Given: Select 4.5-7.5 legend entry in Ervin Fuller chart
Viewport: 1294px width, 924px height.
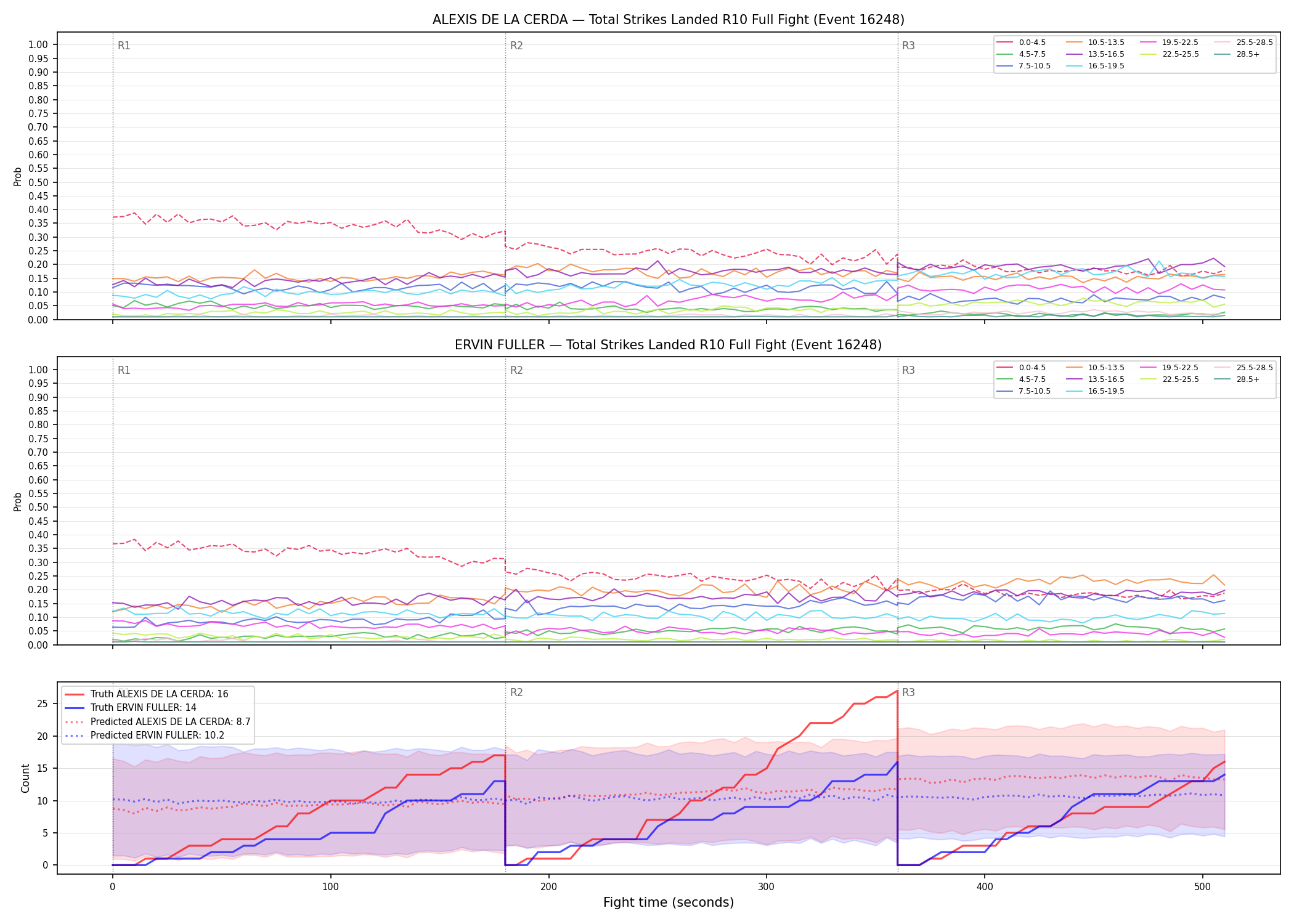Looking at the screenshot, I should pyautogui.click(x=1021, y=379).
